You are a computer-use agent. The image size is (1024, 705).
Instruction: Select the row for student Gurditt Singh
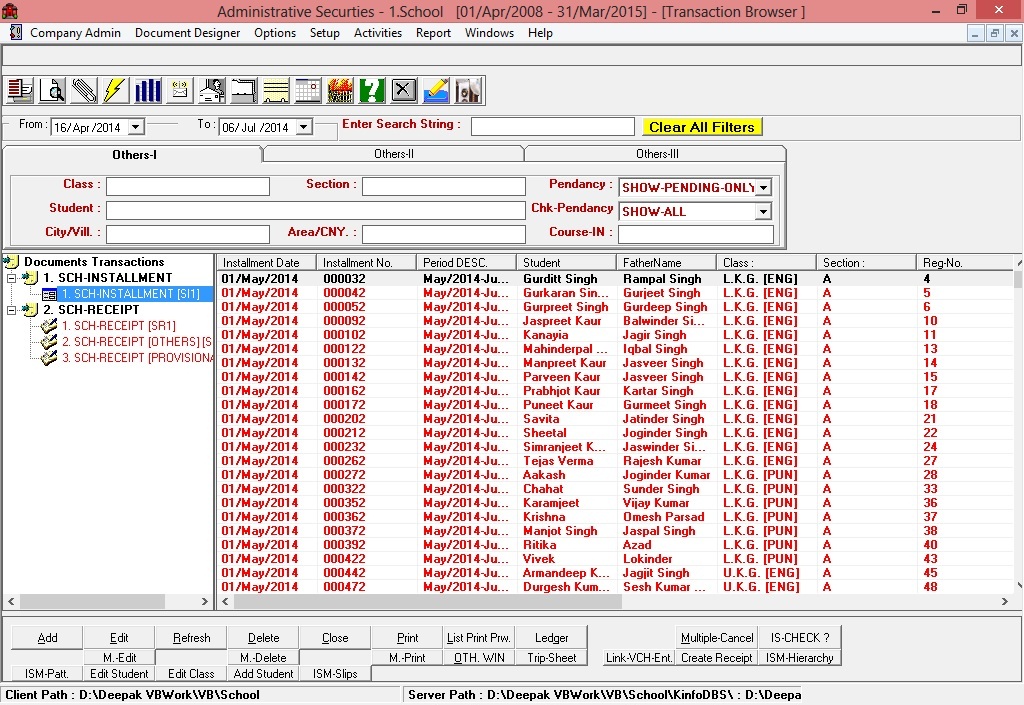pyautogui.click(x=615, y=279)
